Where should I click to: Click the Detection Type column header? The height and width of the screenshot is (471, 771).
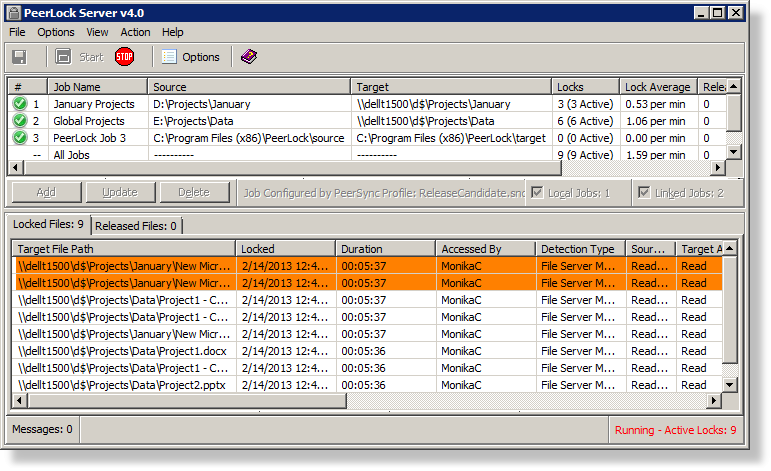tap(580, 249)
